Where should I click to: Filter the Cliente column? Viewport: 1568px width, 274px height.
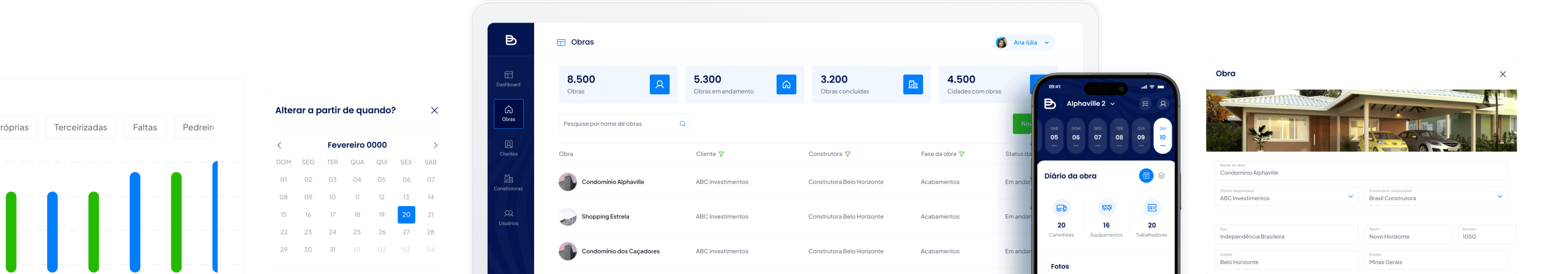pos(721,154)
